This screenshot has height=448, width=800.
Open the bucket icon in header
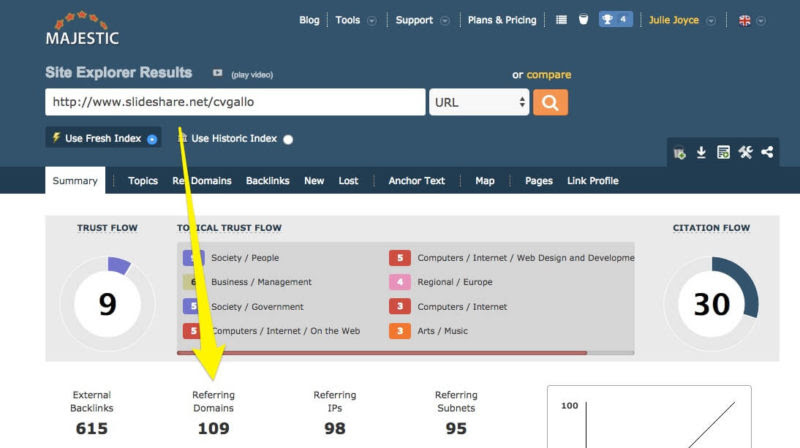point(583,19)
